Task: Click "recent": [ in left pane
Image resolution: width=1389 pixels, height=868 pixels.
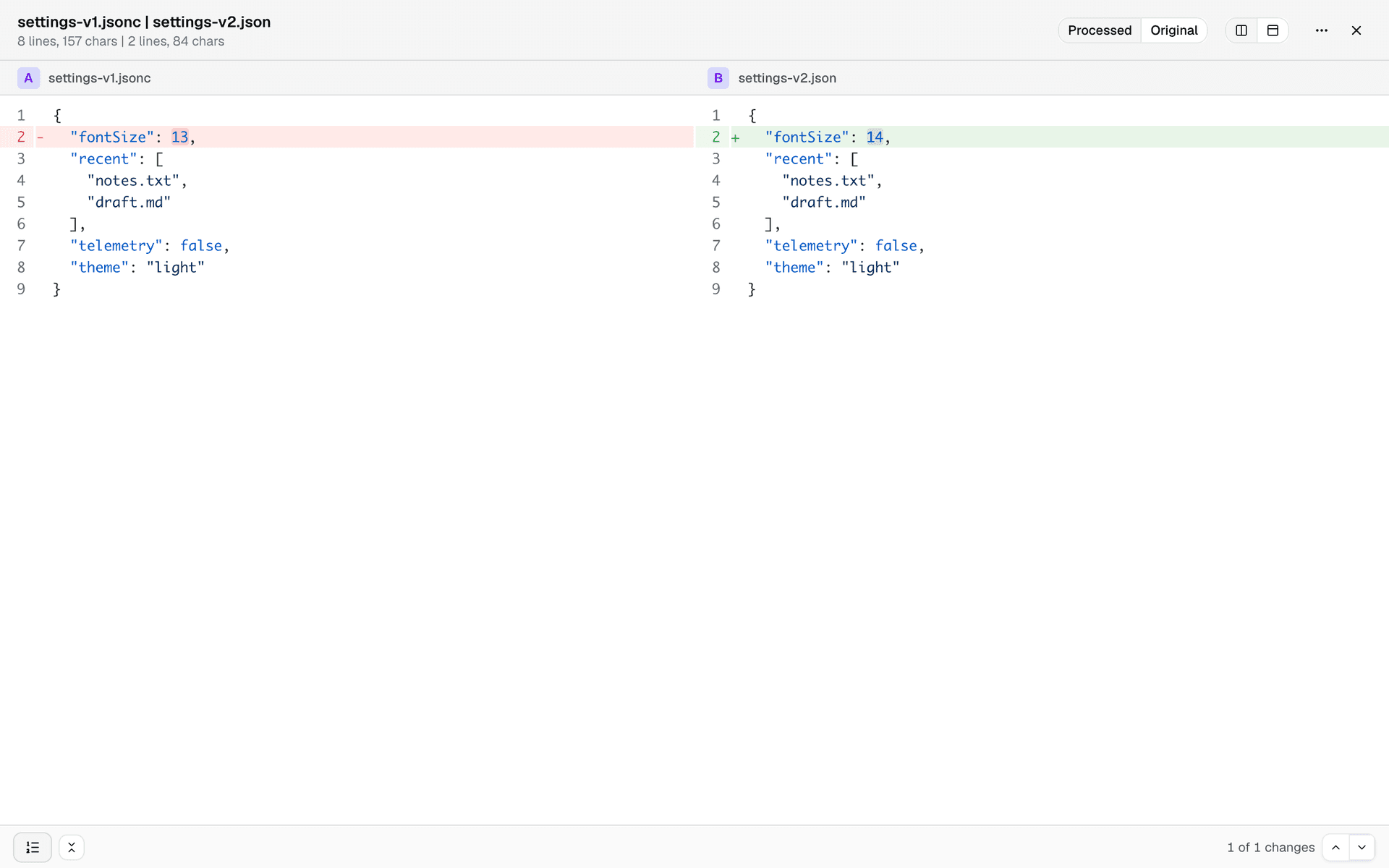Action: (x=117, y=159)
